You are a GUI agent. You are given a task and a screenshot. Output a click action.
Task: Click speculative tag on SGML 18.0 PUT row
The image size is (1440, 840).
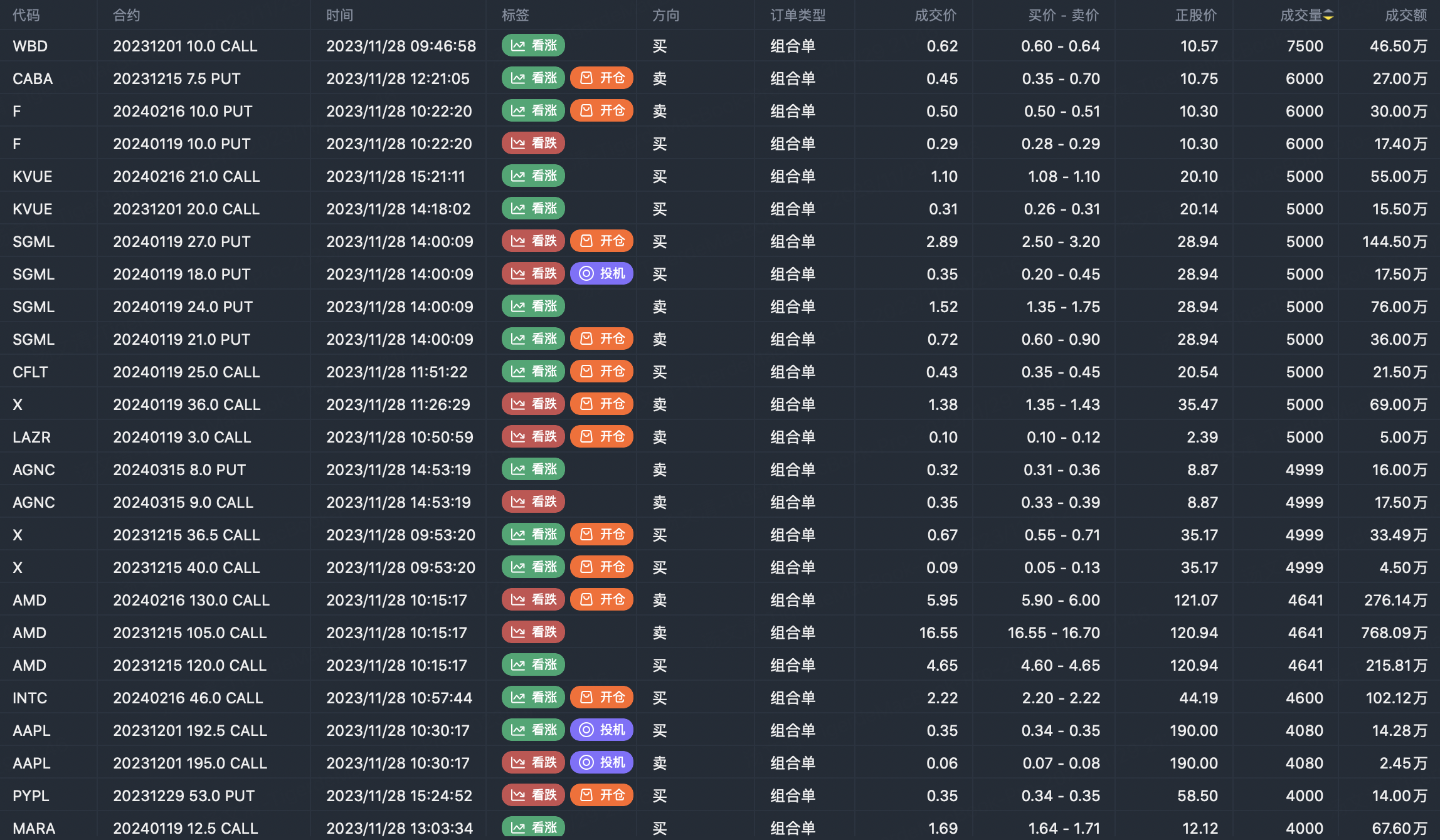pos(601,274)
